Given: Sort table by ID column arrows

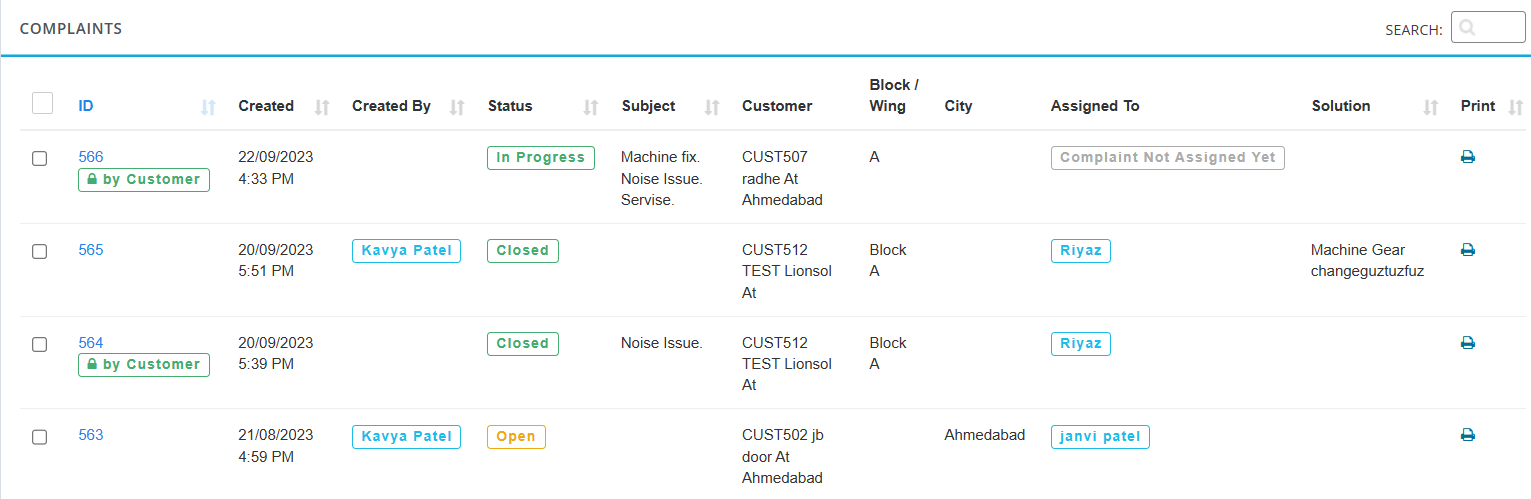Looking at the screenshot, I should click(208, 107).
